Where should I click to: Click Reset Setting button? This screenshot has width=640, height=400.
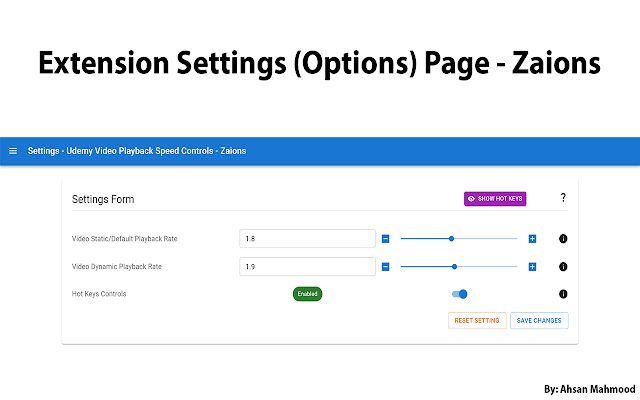pos(477,320)
